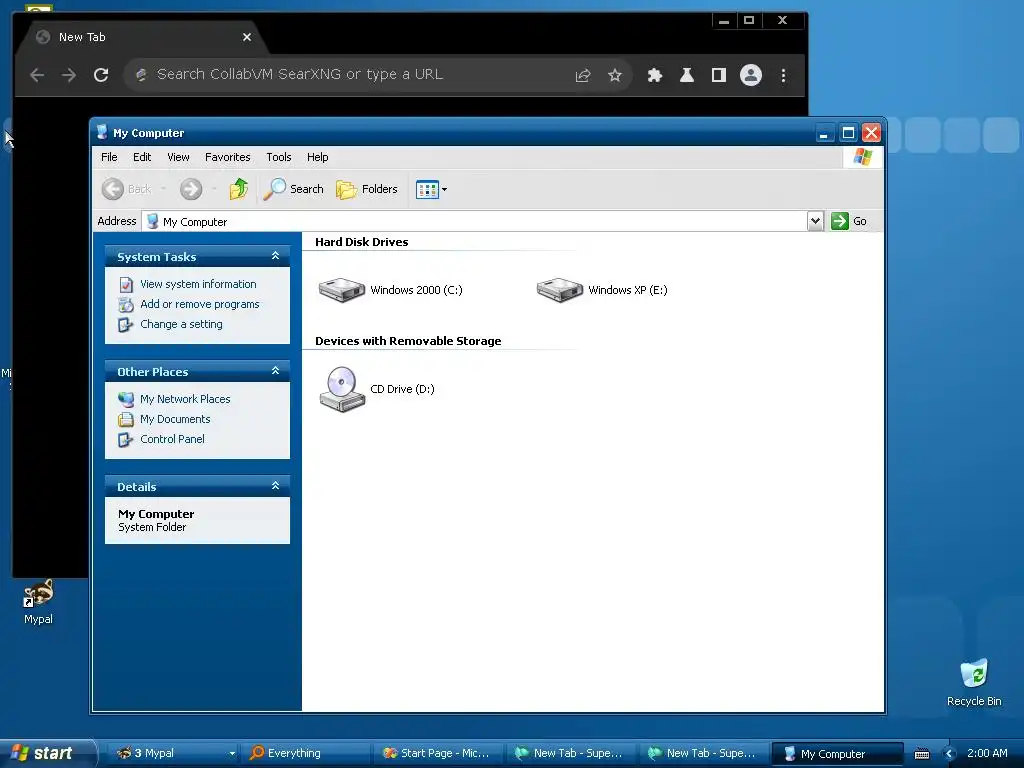Click the Start button
Image resolution: width=1024 pixels, height=768 pixels.
pyautogui.click(x=46, y=753)
